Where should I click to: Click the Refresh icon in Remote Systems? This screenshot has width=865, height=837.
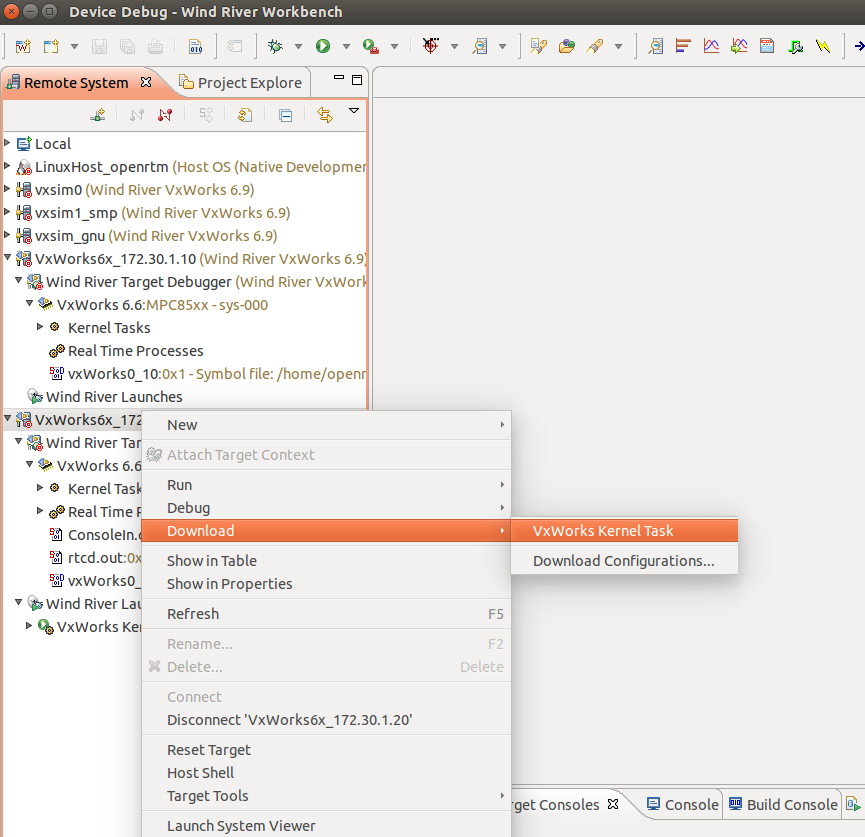coord(245,115)
